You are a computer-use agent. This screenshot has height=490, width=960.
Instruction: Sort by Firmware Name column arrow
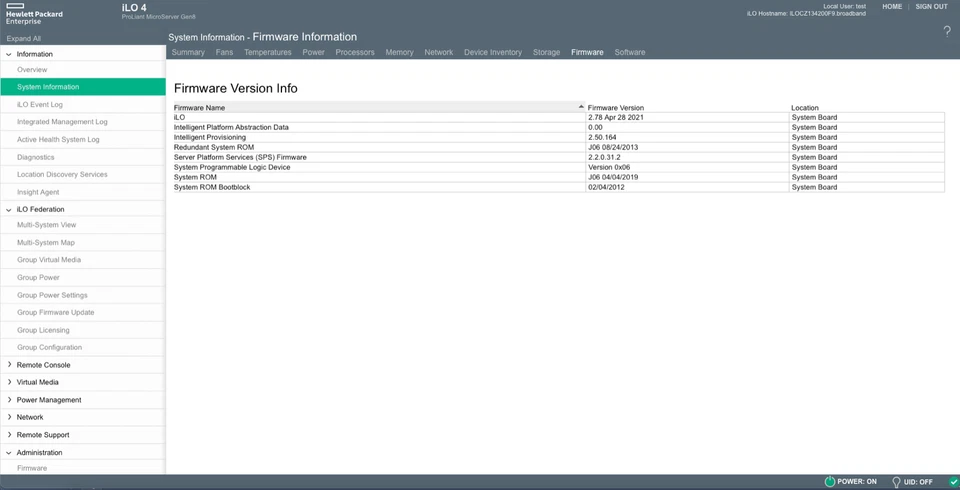click(x=581, y=107)
